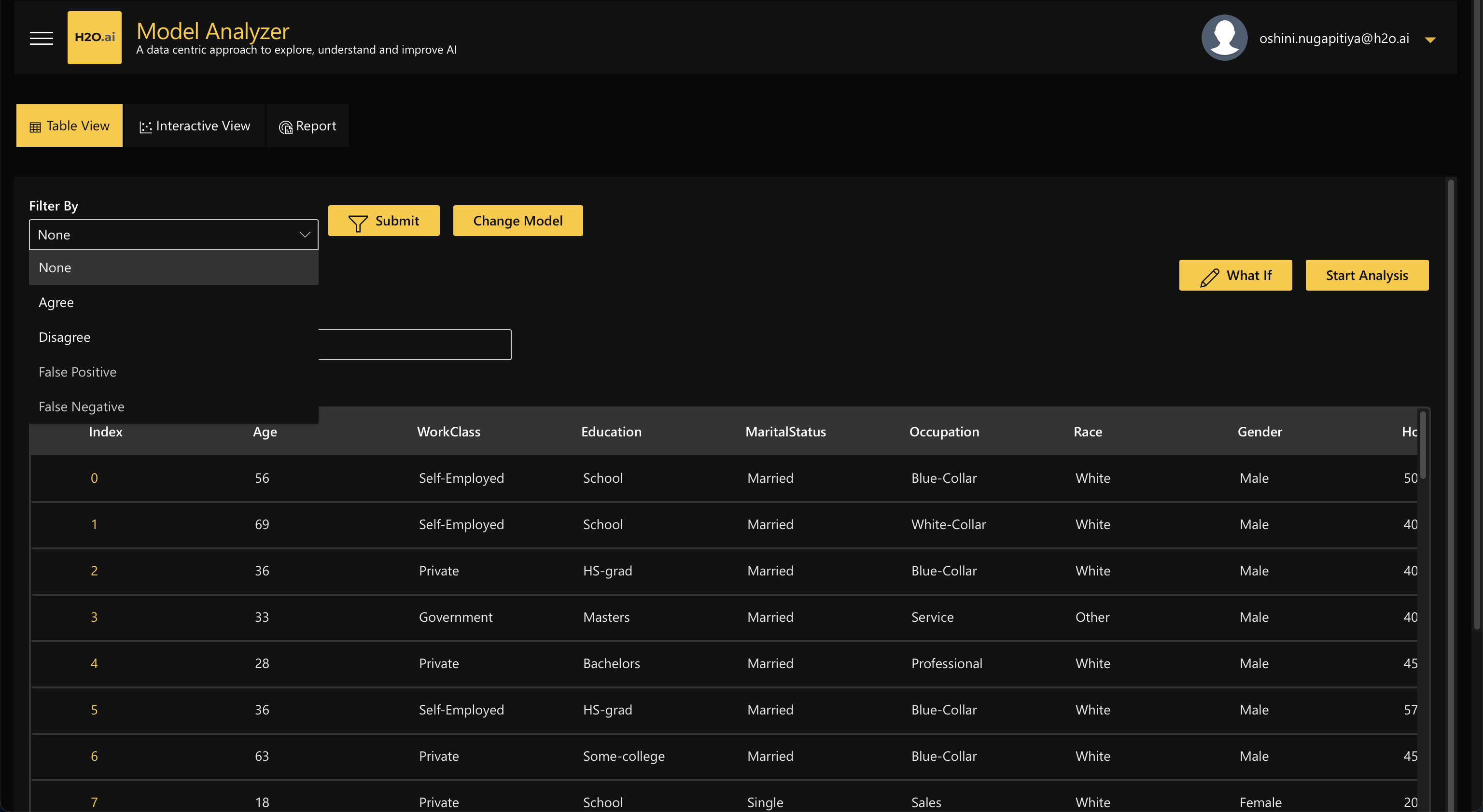This screenshot has height=812, width=1483.
Task: Open row index 3 link
Action: pos(94,617)
